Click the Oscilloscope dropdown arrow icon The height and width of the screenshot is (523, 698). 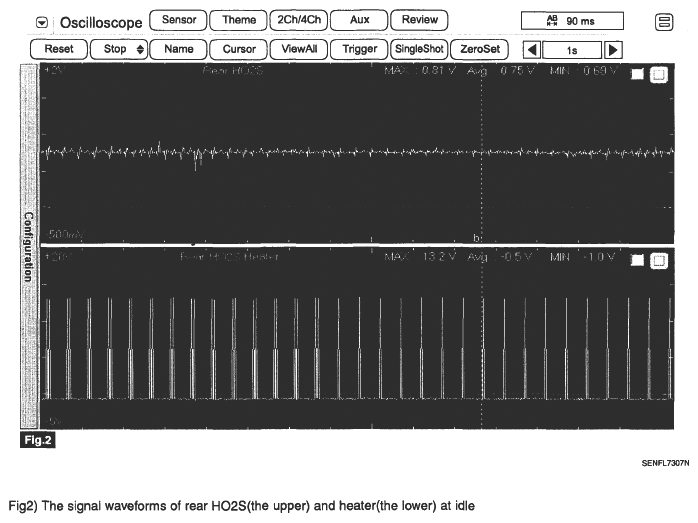pyautogui.click(x=41, y=21)
